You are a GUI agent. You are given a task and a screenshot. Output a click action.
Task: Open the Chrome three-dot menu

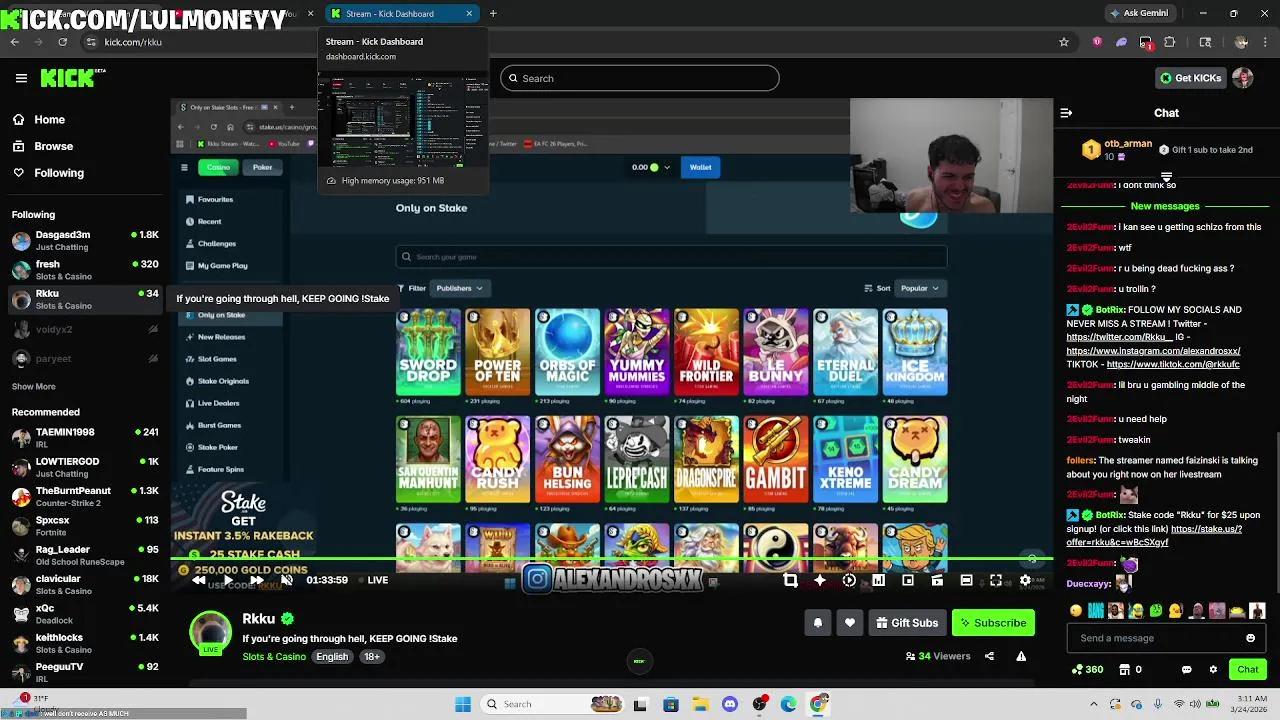pyautogui.click(x=1265, y=42)
